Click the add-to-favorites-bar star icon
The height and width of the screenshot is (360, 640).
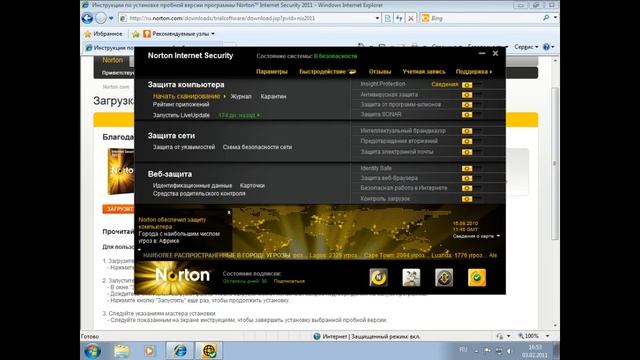click(136, 34)
